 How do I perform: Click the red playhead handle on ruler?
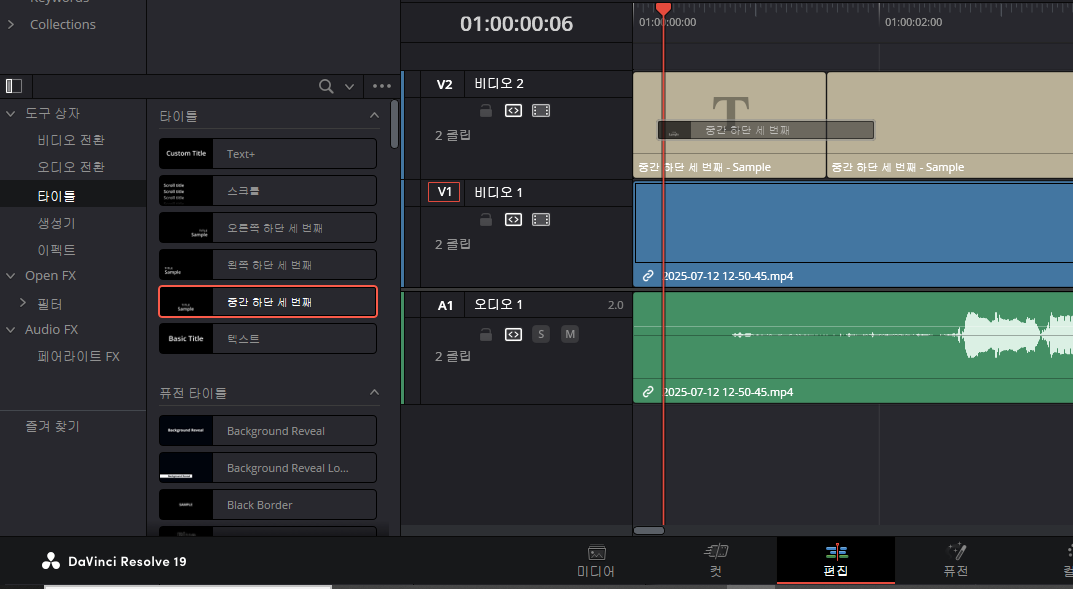[x=663, y=8]
